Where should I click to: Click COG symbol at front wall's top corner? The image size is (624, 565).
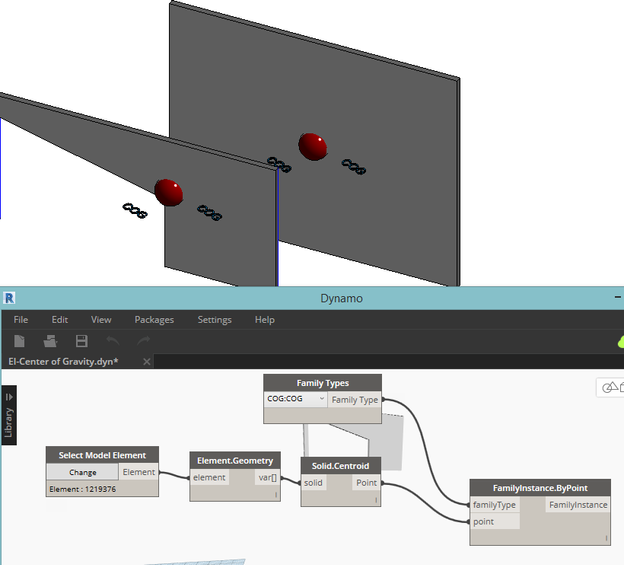[x=279, y=165]
